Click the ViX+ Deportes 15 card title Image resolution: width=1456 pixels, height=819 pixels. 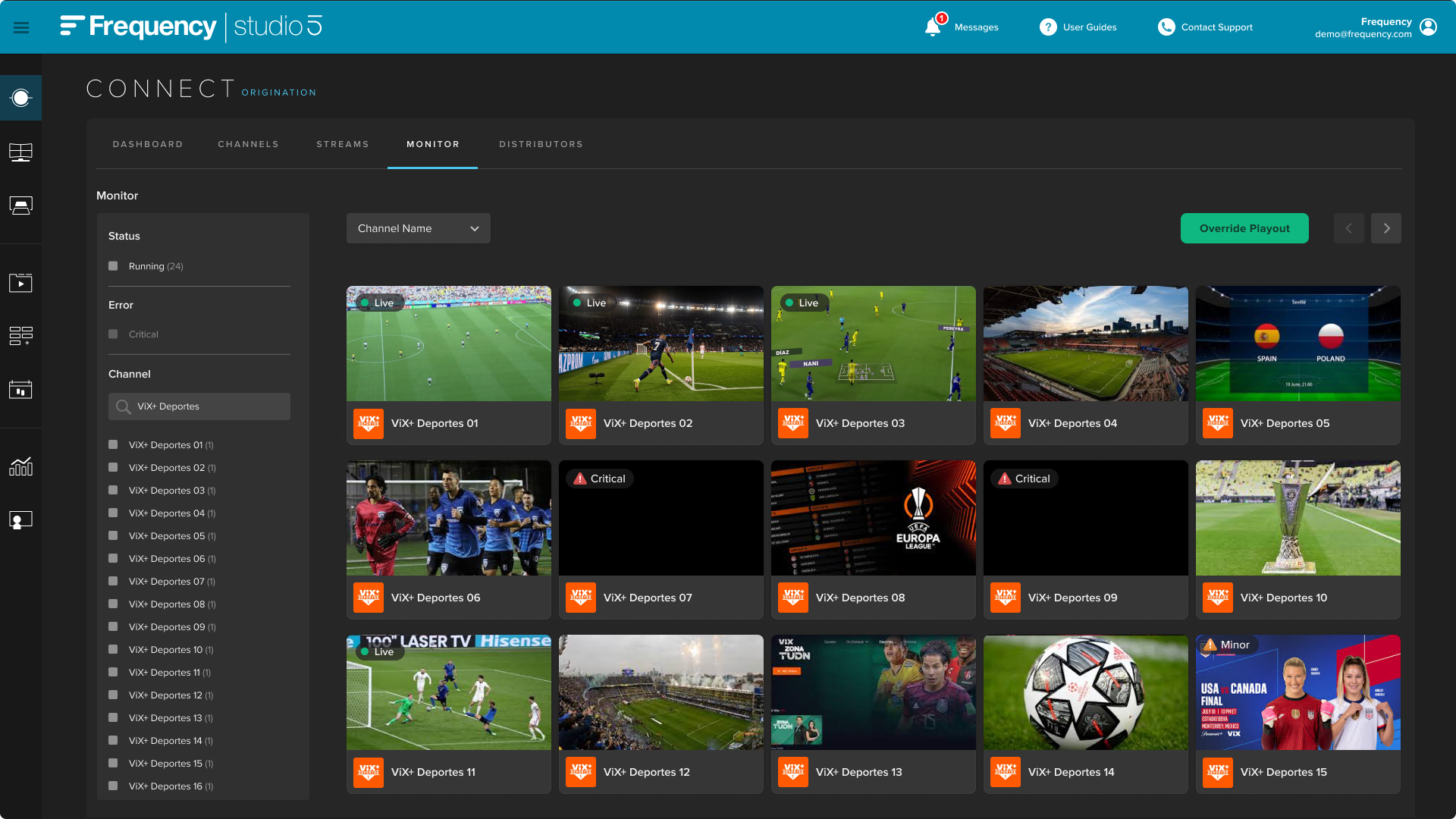pyautogui.click(x=1284, y=772)
